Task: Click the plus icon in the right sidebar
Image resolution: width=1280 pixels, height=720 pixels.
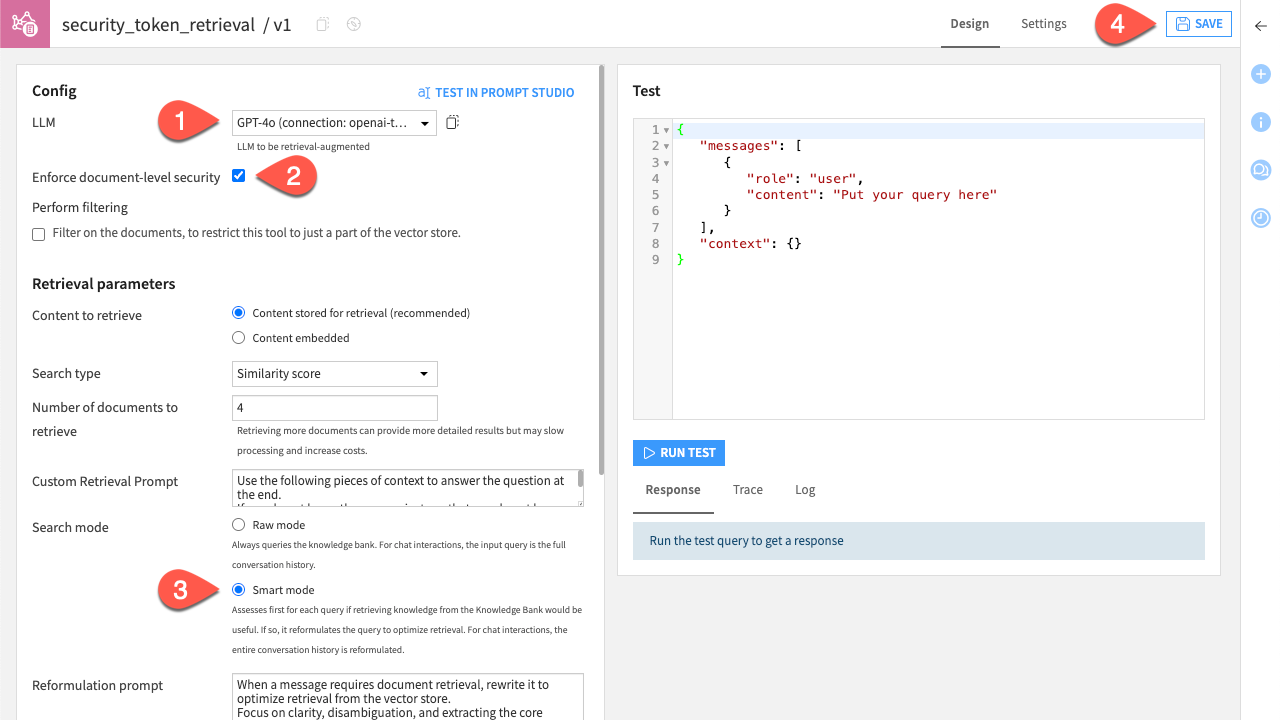Action: click(x=1260, y=73)
